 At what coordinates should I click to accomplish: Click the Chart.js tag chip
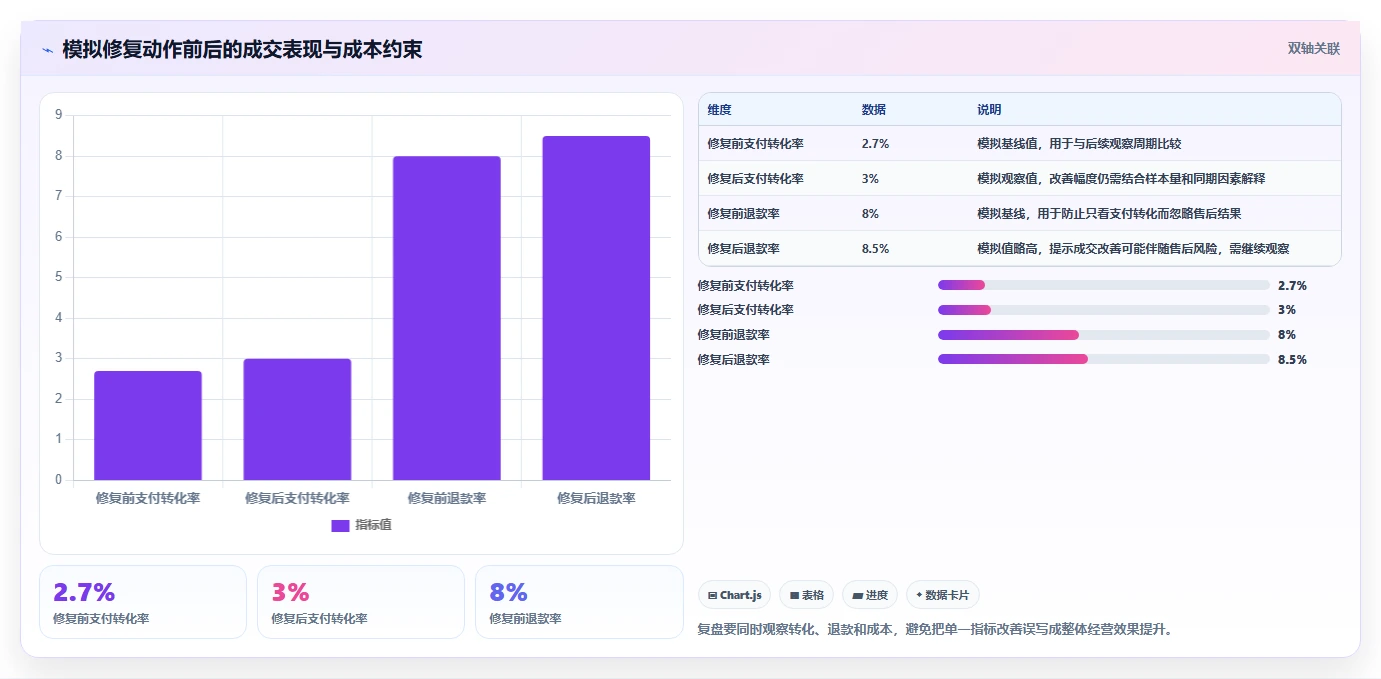734,595
